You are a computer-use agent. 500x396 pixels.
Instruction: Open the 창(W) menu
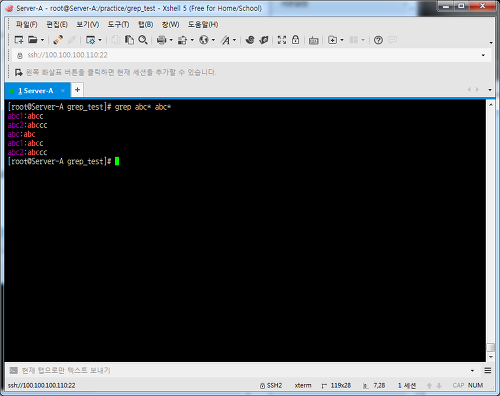170,24
